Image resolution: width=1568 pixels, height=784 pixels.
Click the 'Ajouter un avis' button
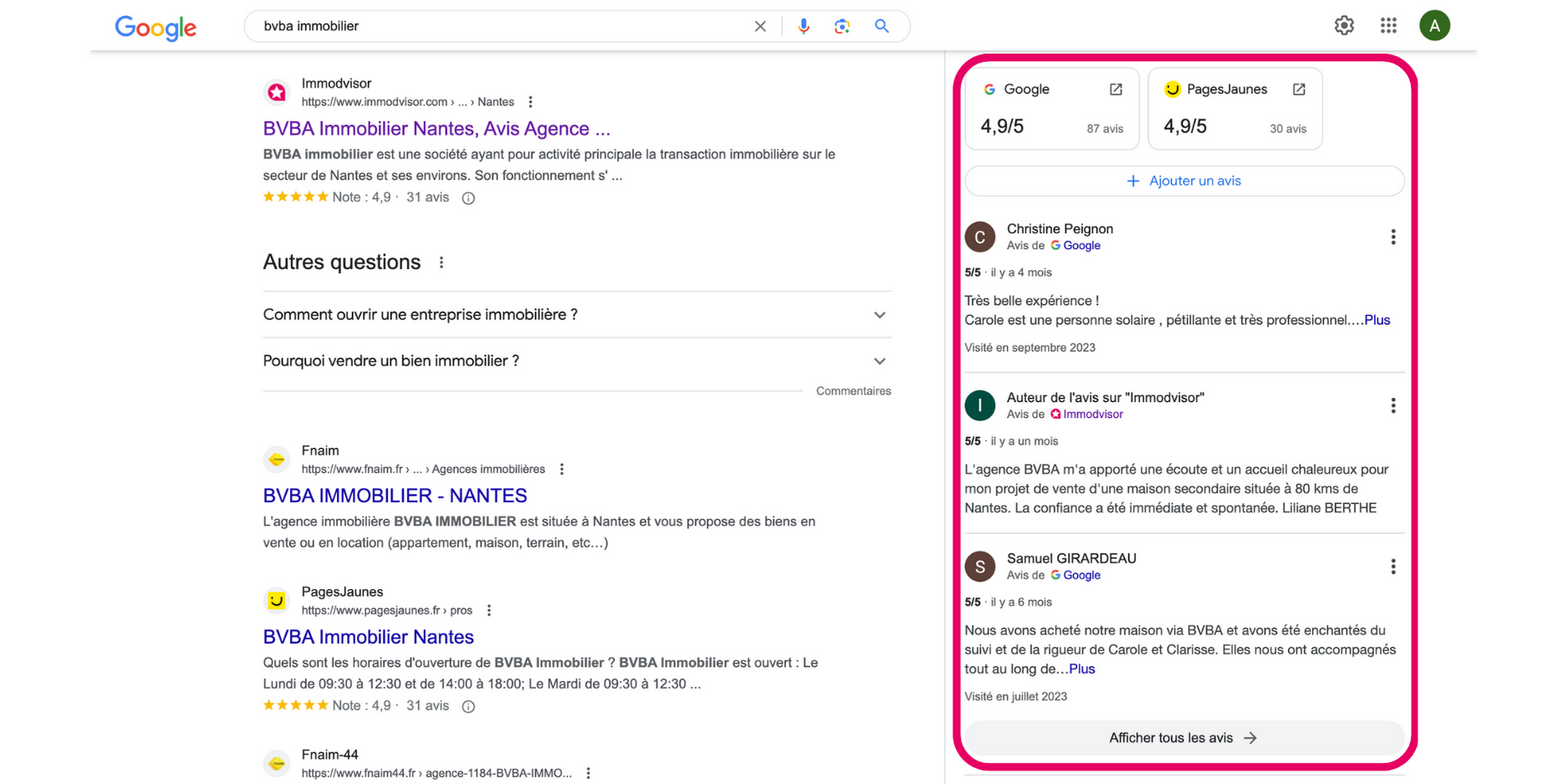1184,181
